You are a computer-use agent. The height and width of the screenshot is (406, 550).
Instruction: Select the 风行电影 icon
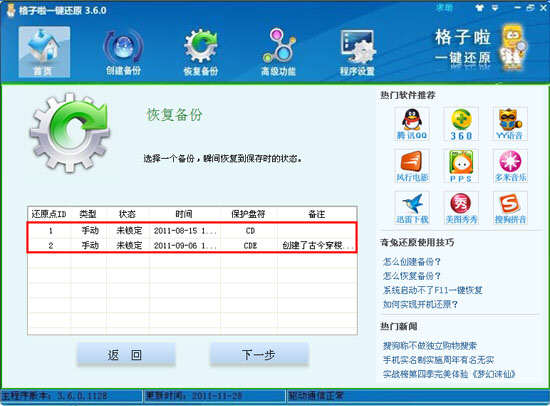point(412,166)
